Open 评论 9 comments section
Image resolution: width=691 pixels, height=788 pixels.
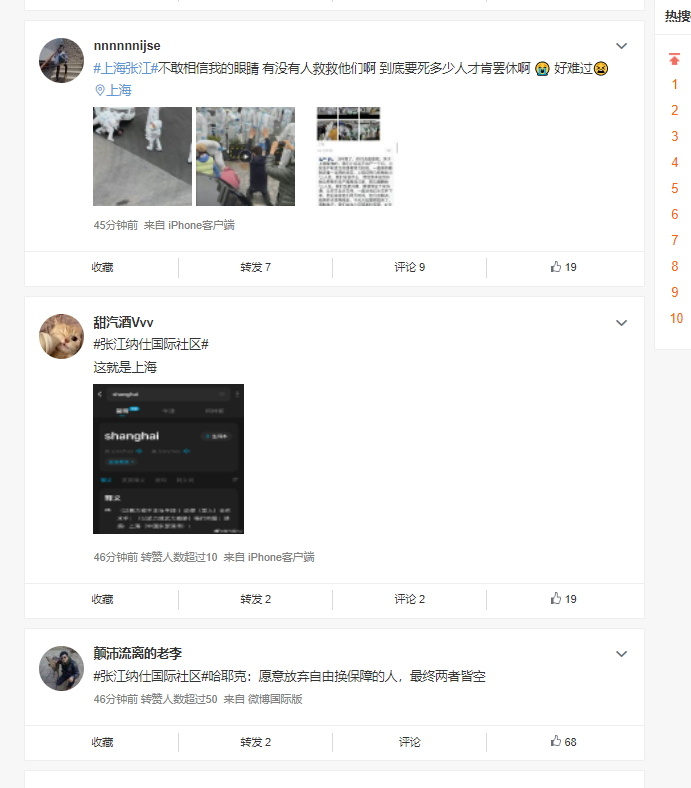click(x=410, y=267)
